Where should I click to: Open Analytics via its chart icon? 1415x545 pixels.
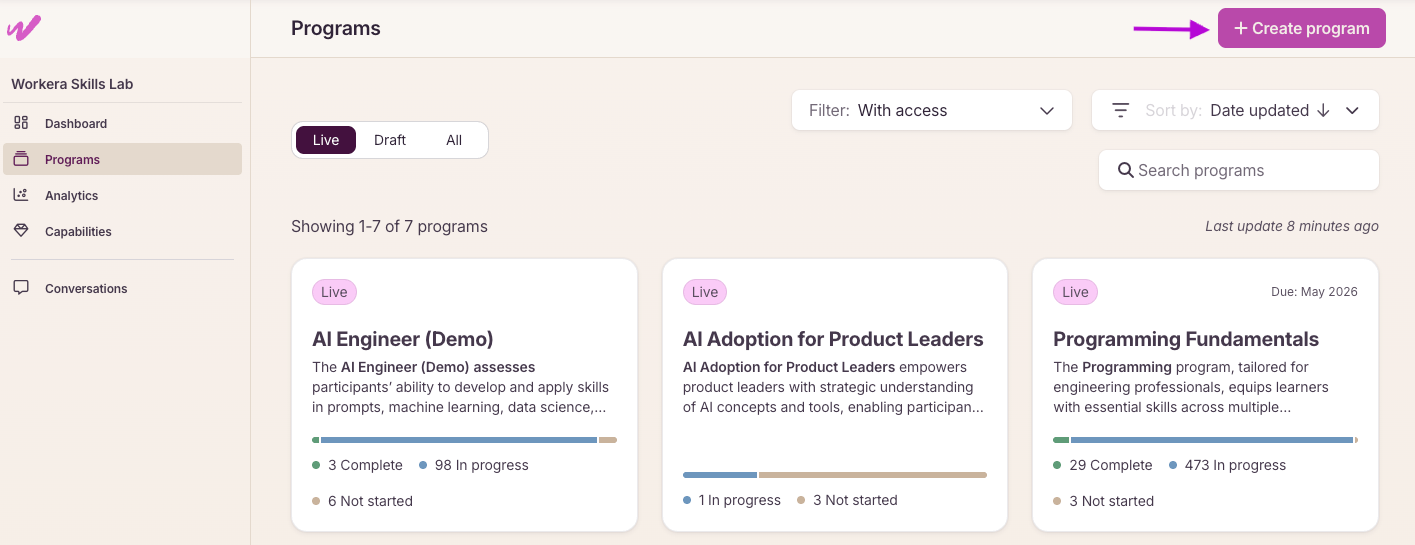pos(21,195)
